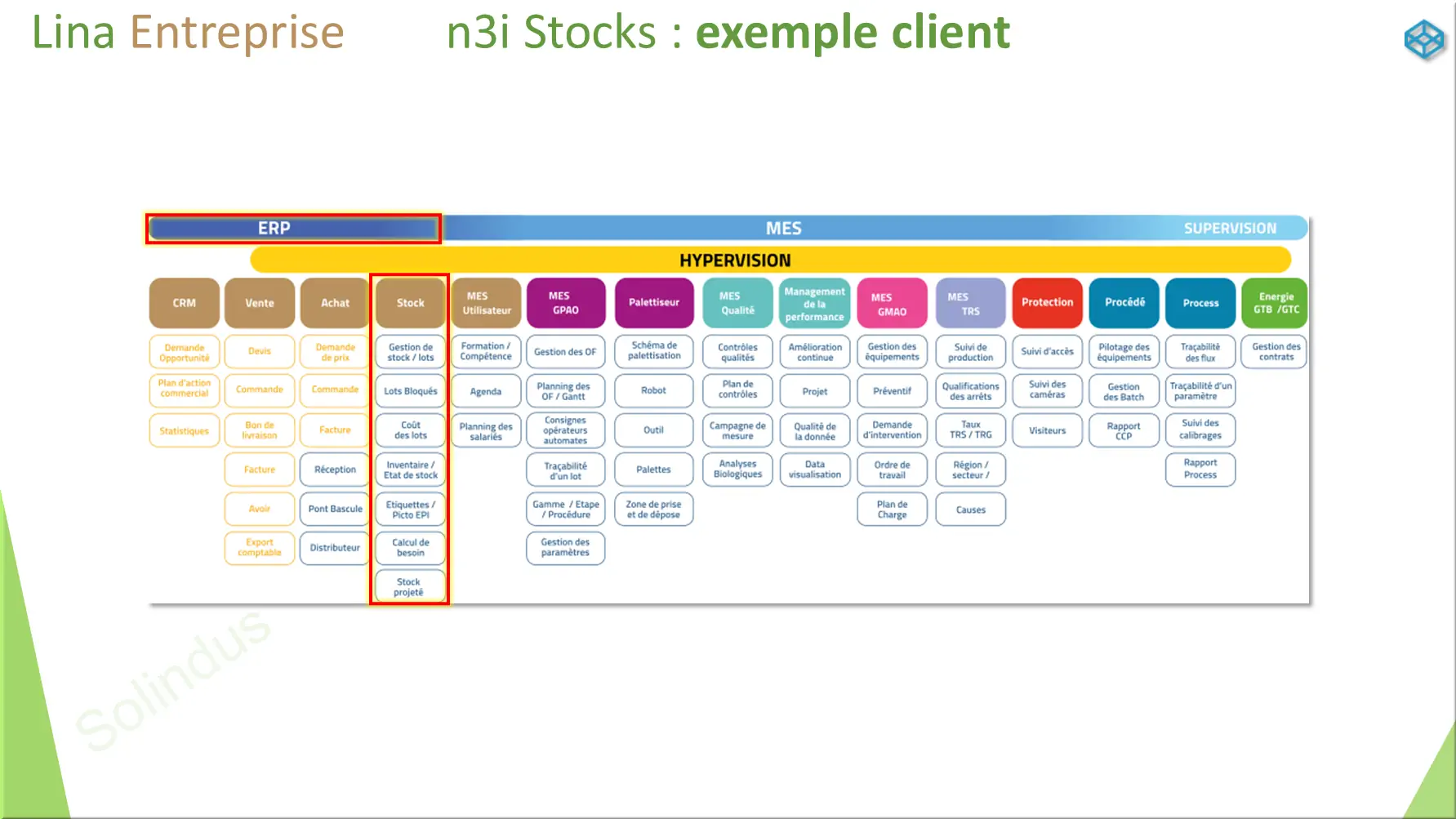Click the red Protection module tile

pyautogui.click(x=1047, y=303)
